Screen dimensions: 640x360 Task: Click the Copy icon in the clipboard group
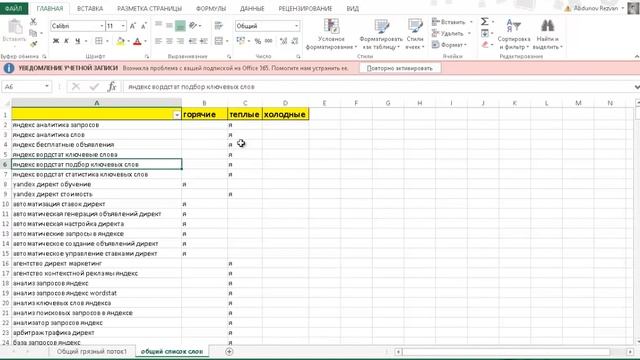point(33,33)
